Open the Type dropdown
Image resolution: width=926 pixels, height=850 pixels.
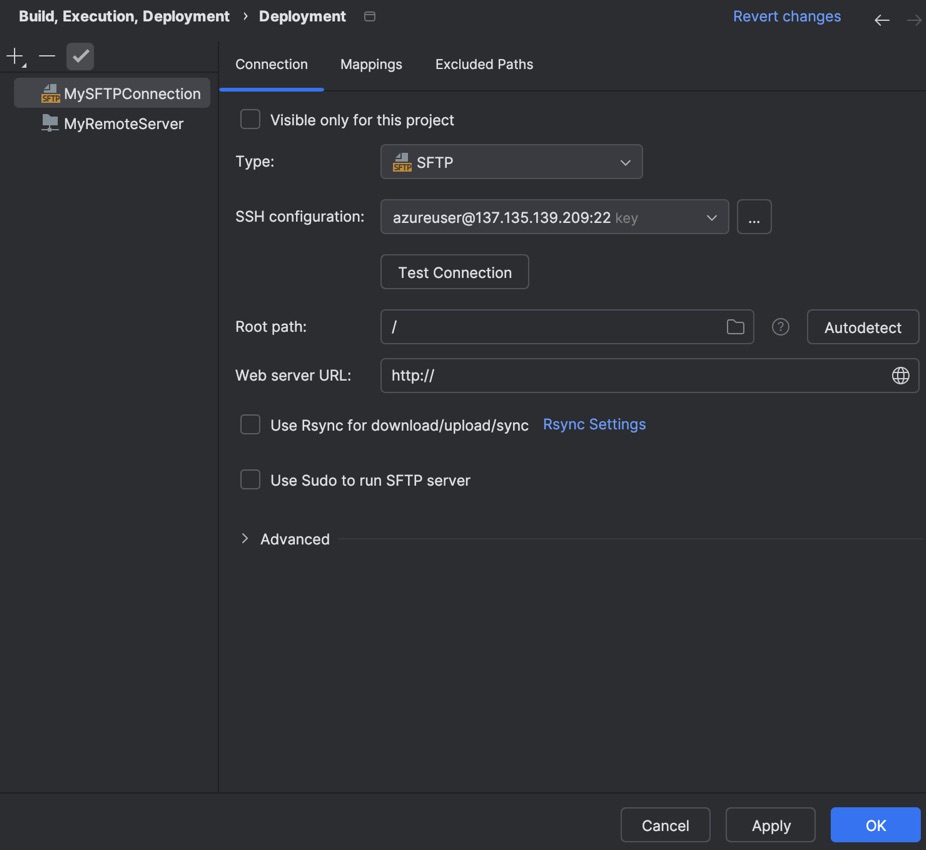click(x=511, y=161)
